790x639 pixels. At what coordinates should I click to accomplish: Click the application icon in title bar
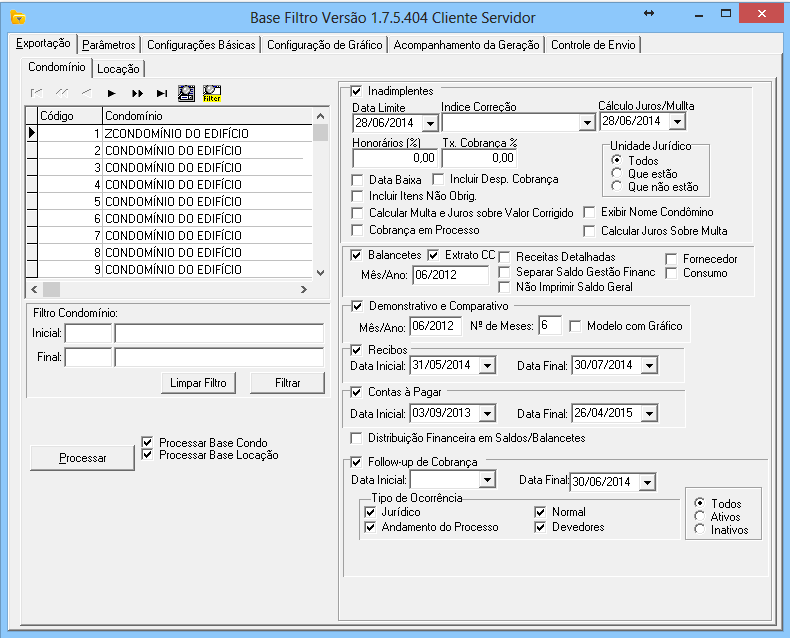(17, 17)
